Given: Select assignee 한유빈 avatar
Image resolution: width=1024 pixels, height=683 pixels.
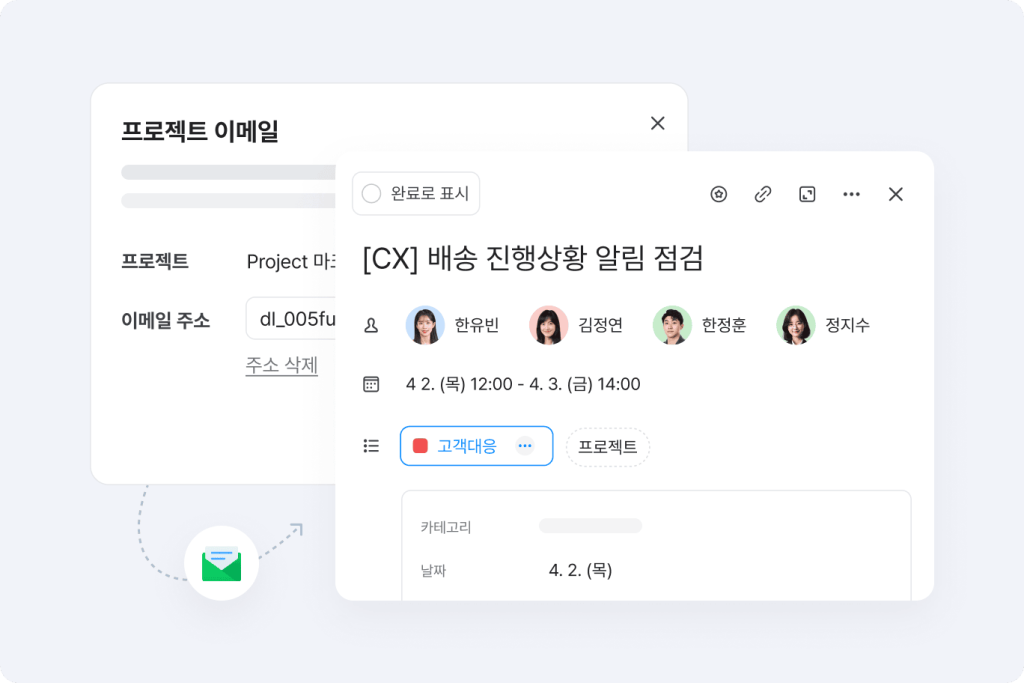Looking at the screenshot, I should coord(425,325).
